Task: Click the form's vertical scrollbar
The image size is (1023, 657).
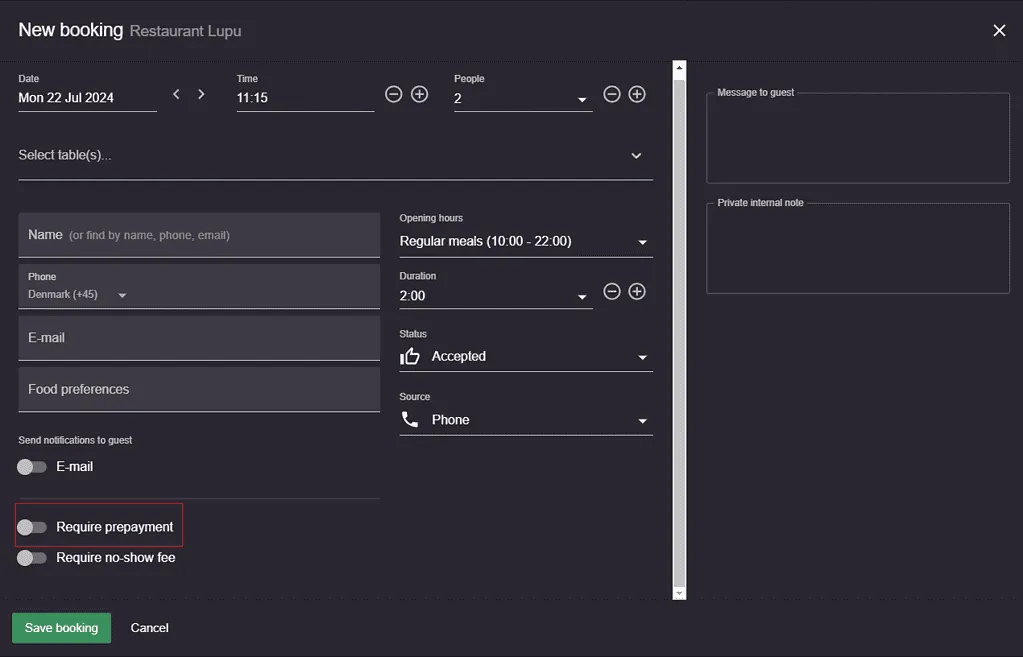Action: coord(679,330)
